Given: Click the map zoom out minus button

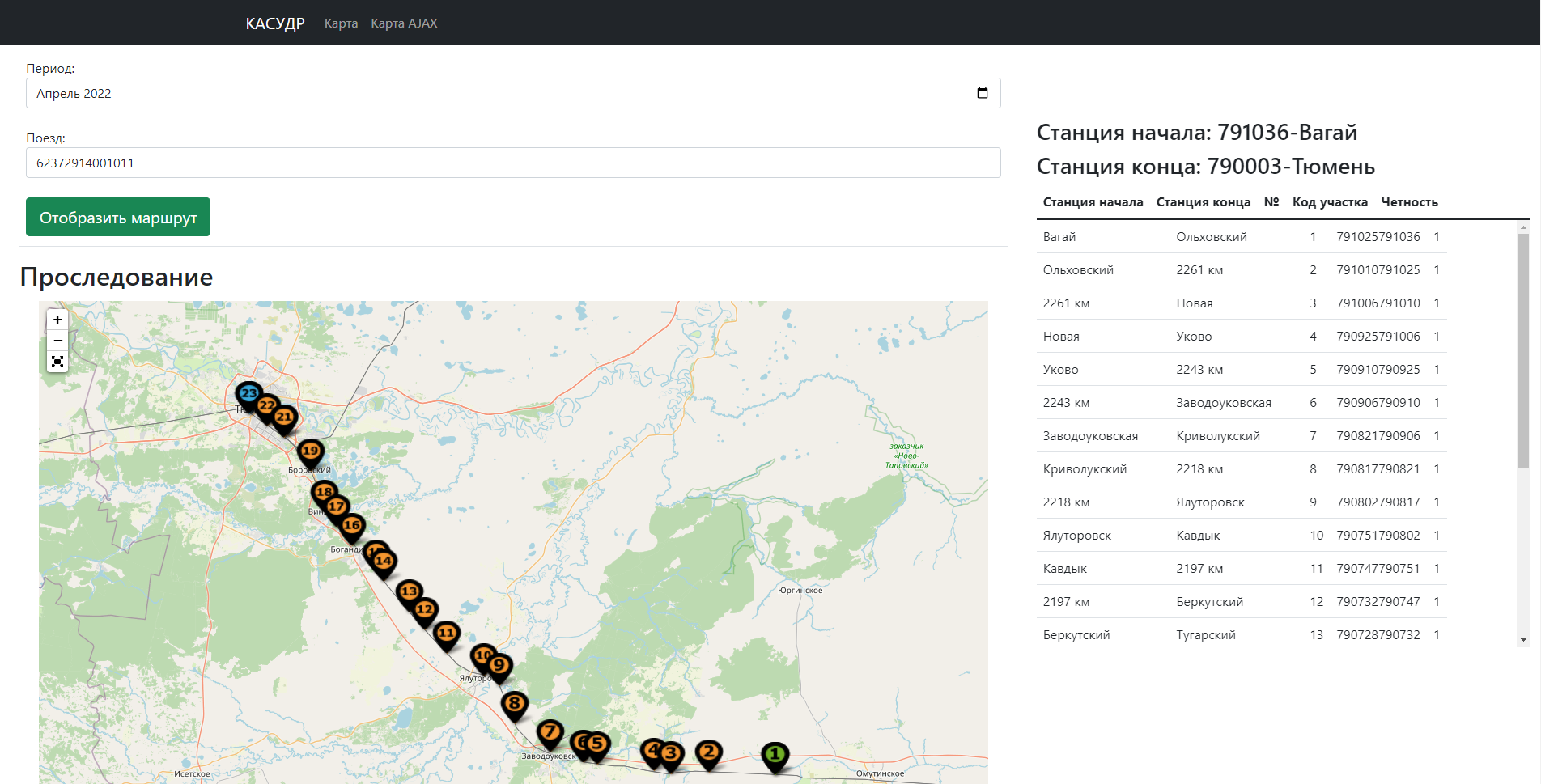Looking at the screenshot, I should (x=57, y=341).
